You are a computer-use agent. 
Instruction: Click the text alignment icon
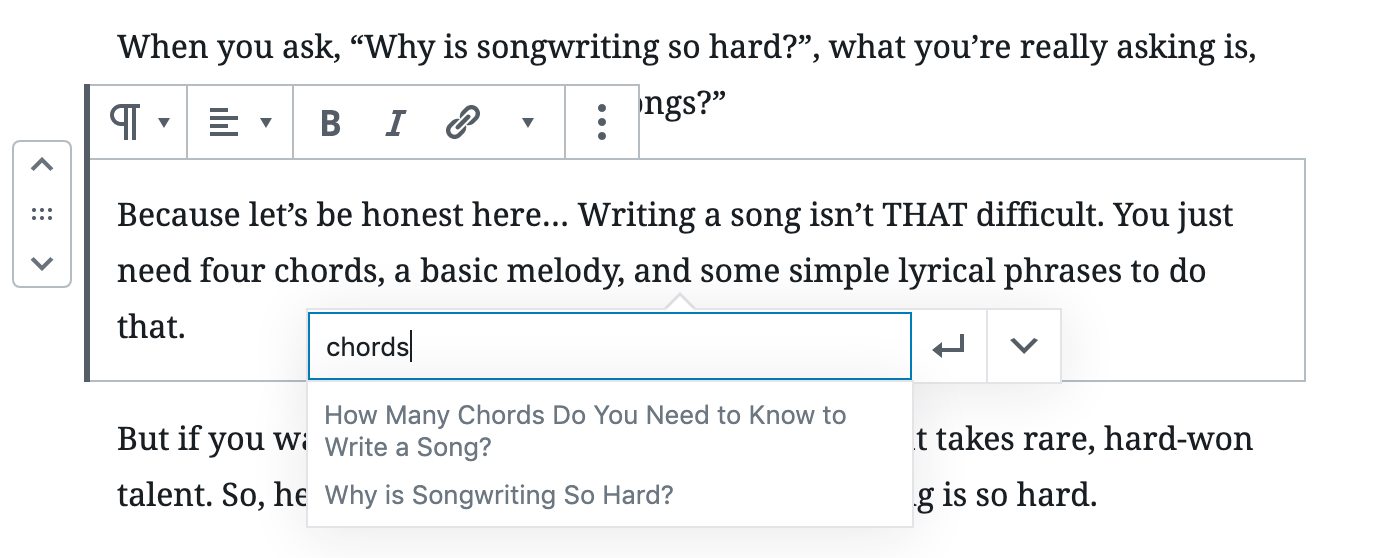(223, 123)
